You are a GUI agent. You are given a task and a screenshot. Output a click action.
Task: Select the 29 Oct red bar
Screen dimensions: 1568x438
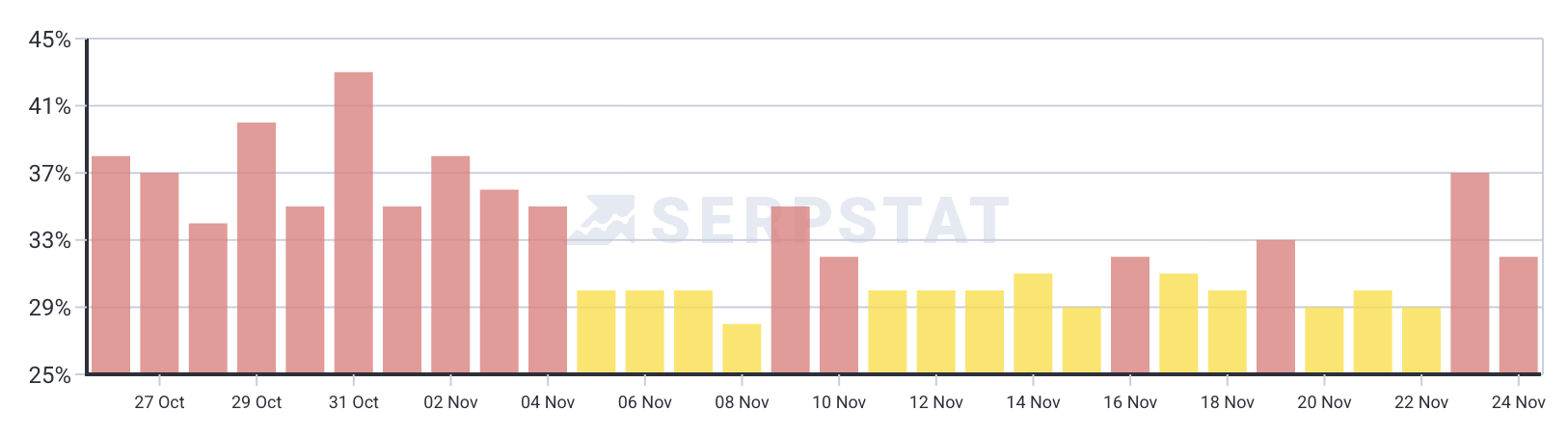pos(257,247)
